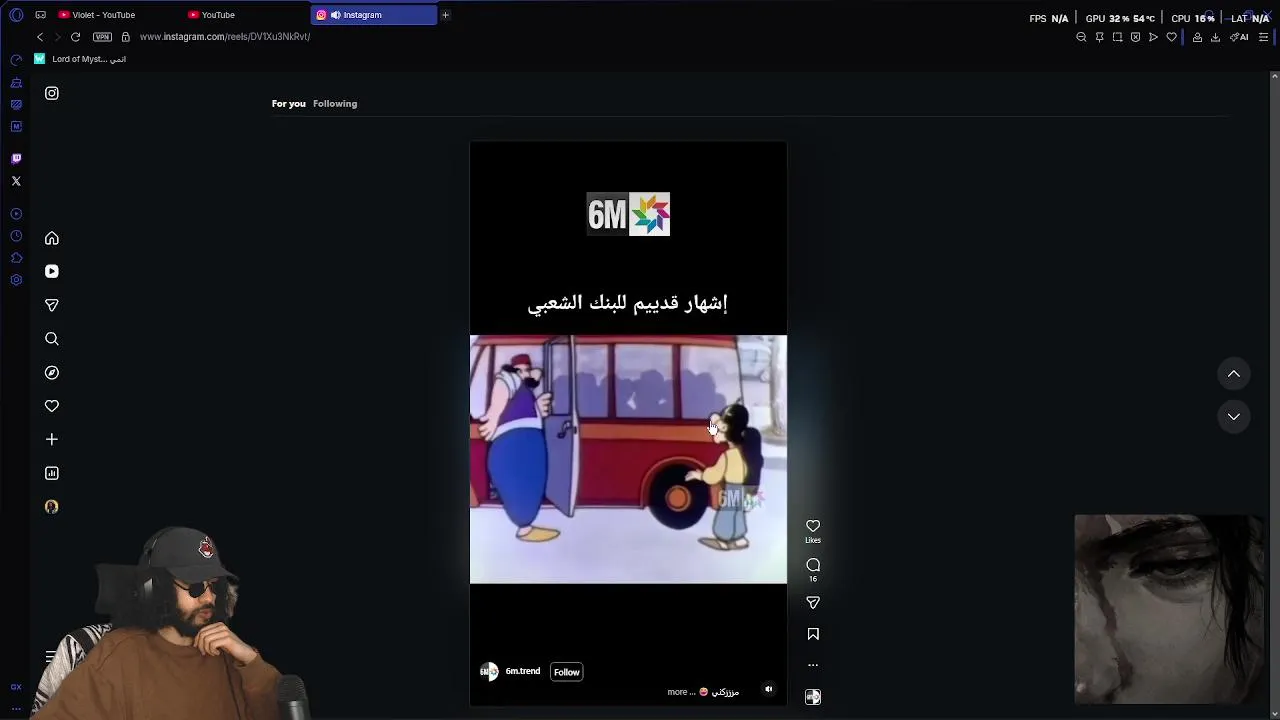The width and height of the screenshot is (1280, 720).
Task: Go to next reel with down chevron
Action: pyautogui.click(x=1234, y=416)
